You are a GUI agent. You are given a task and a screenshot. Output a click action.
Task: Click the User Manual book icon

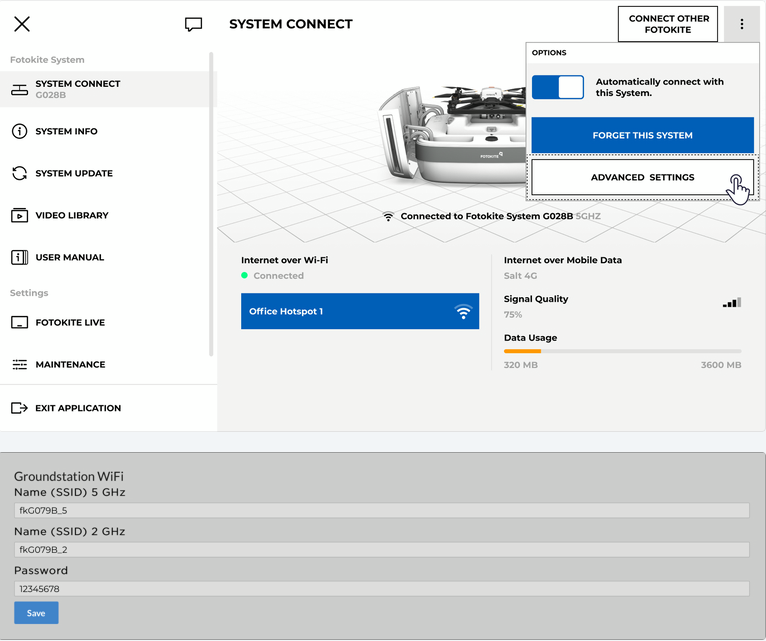coord(19,258)
